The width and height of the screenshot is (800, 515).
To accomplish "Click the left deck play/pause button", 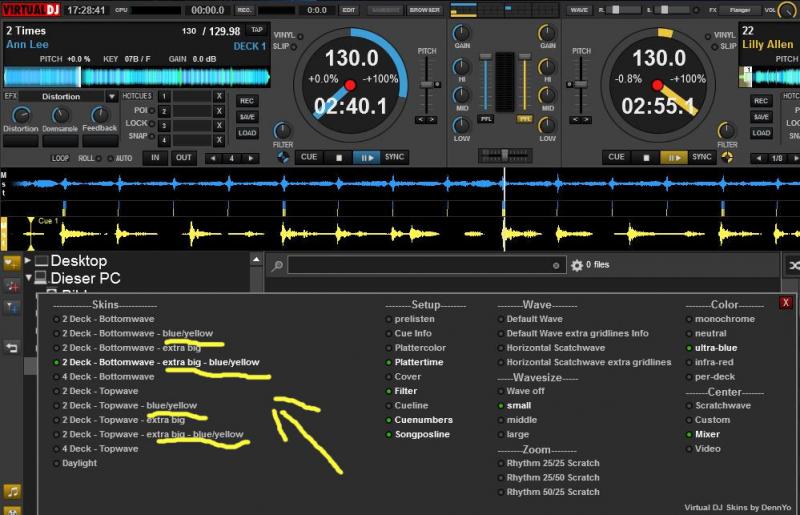I will click(x=367, y=157).
